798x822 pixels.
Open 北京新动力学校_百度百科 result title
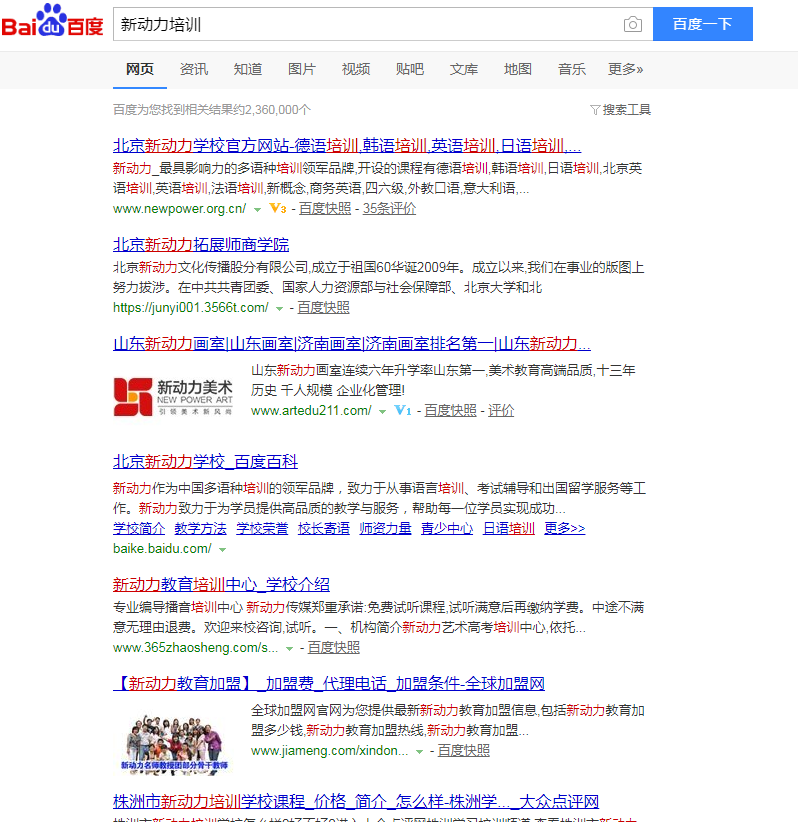coord(206,461)
